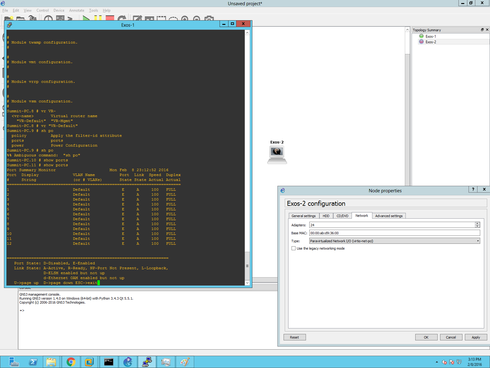Open Server Manager from the taskbar
Viewport: 490px width, 368px height.
(x=14, y=362)
